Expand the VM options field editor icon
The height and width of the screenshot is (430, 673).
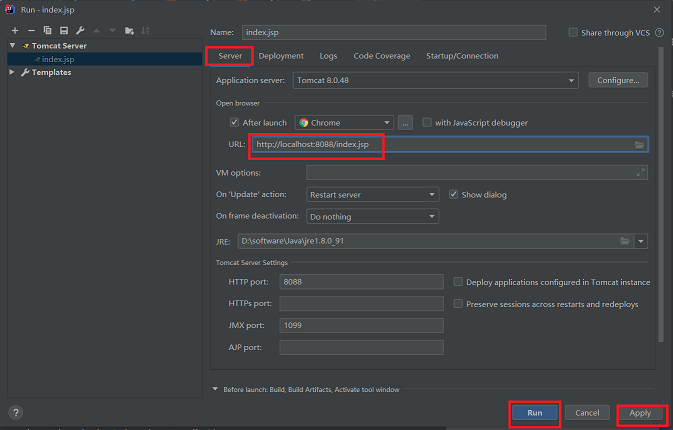click(x=641, y=173)
